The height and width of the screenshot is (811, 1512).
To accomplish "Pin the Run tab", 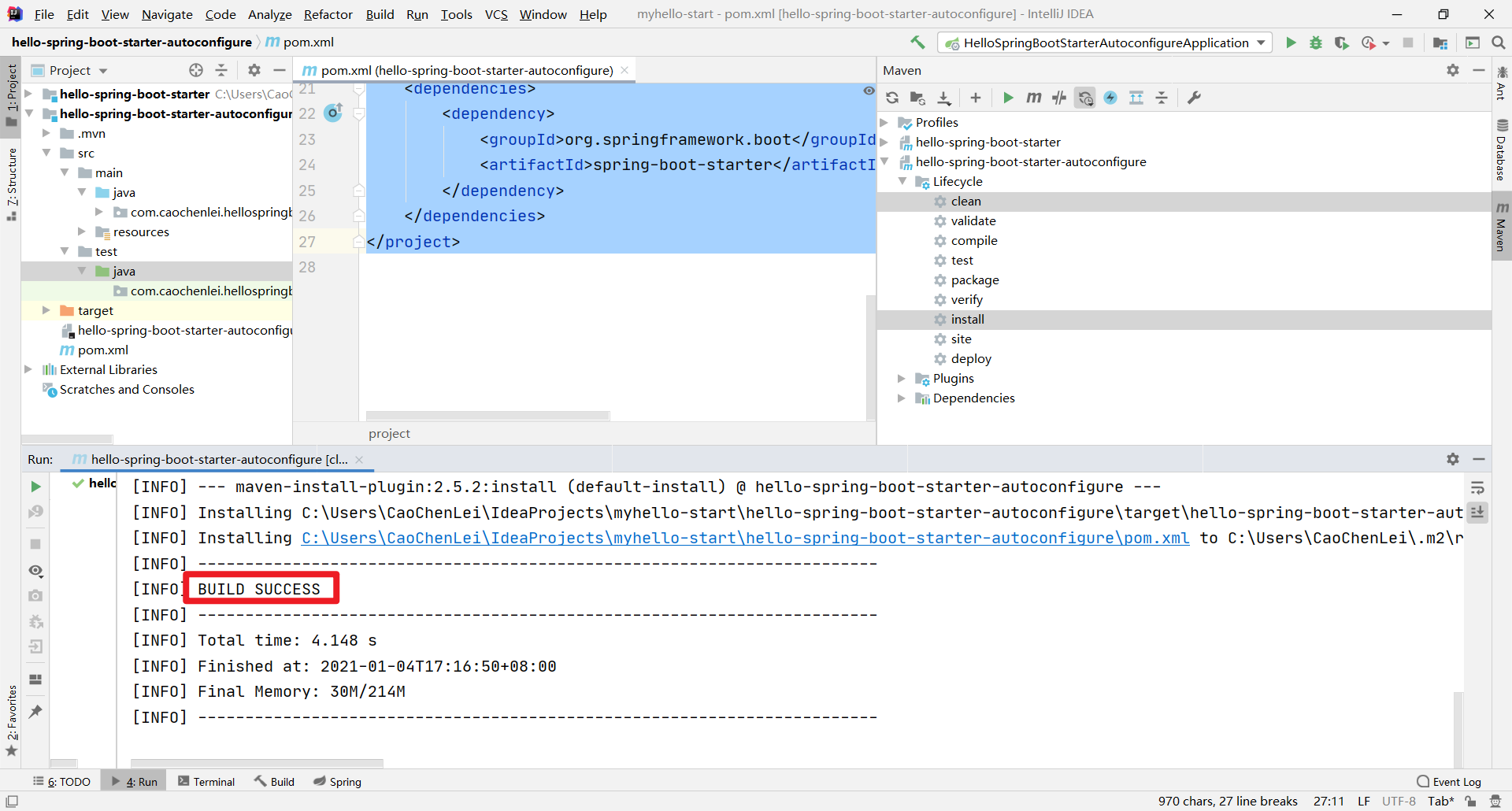I will point(35,712).
